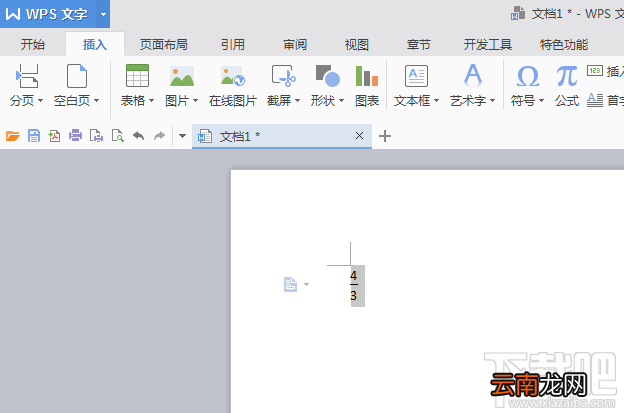Switch to the 视图 tab
This screenshot has width=624, height=413.
(357, 44)
